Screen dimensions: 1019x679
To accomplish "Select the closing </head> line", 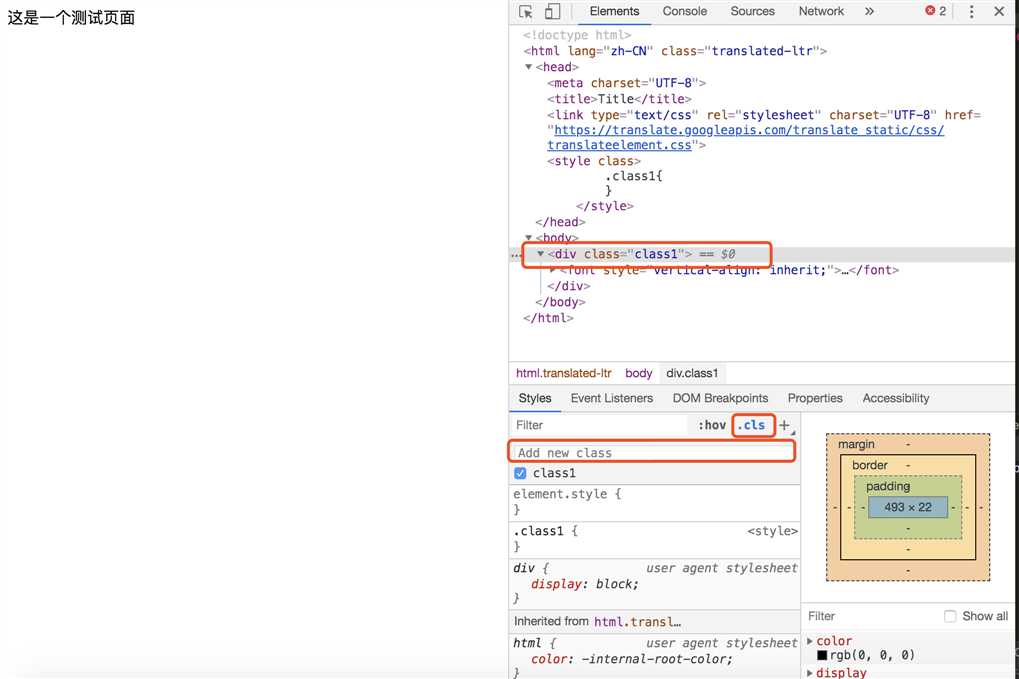I will click(x=560, y=222).
